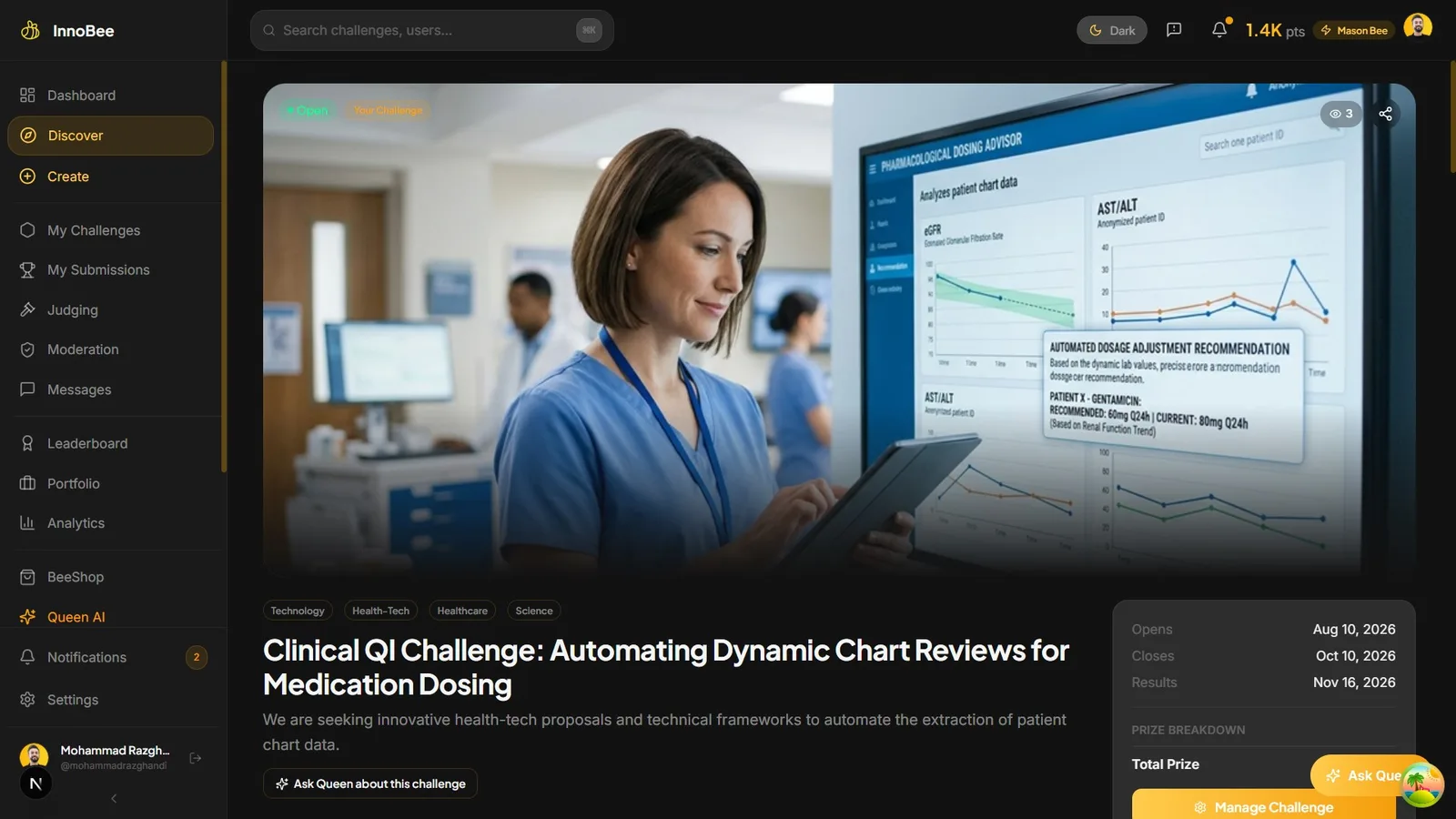Screen dimensions: 1456x819
Task: Open the Mason Bee rank badge
Action: point(1354,31)
